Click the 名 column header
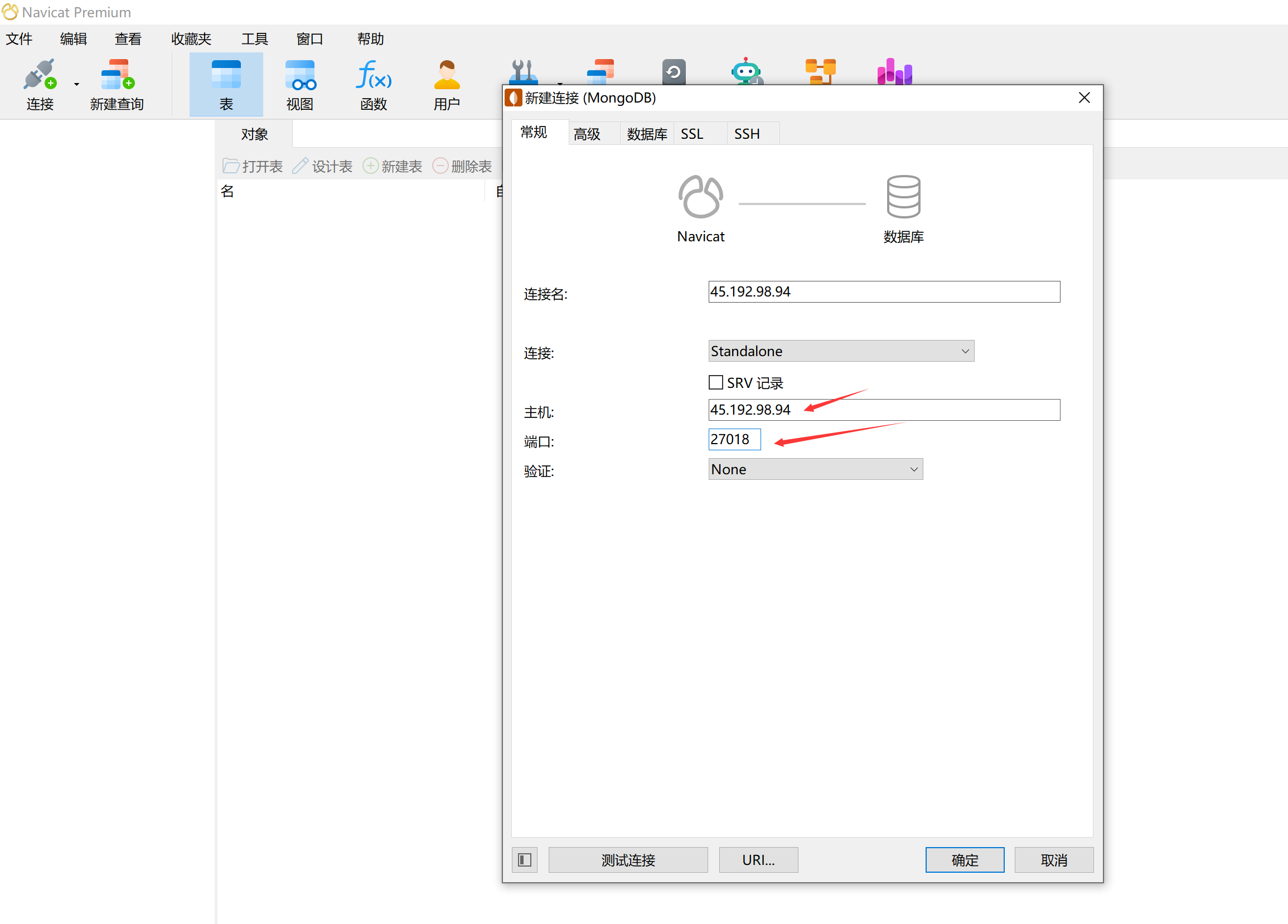 pos(351,191)
